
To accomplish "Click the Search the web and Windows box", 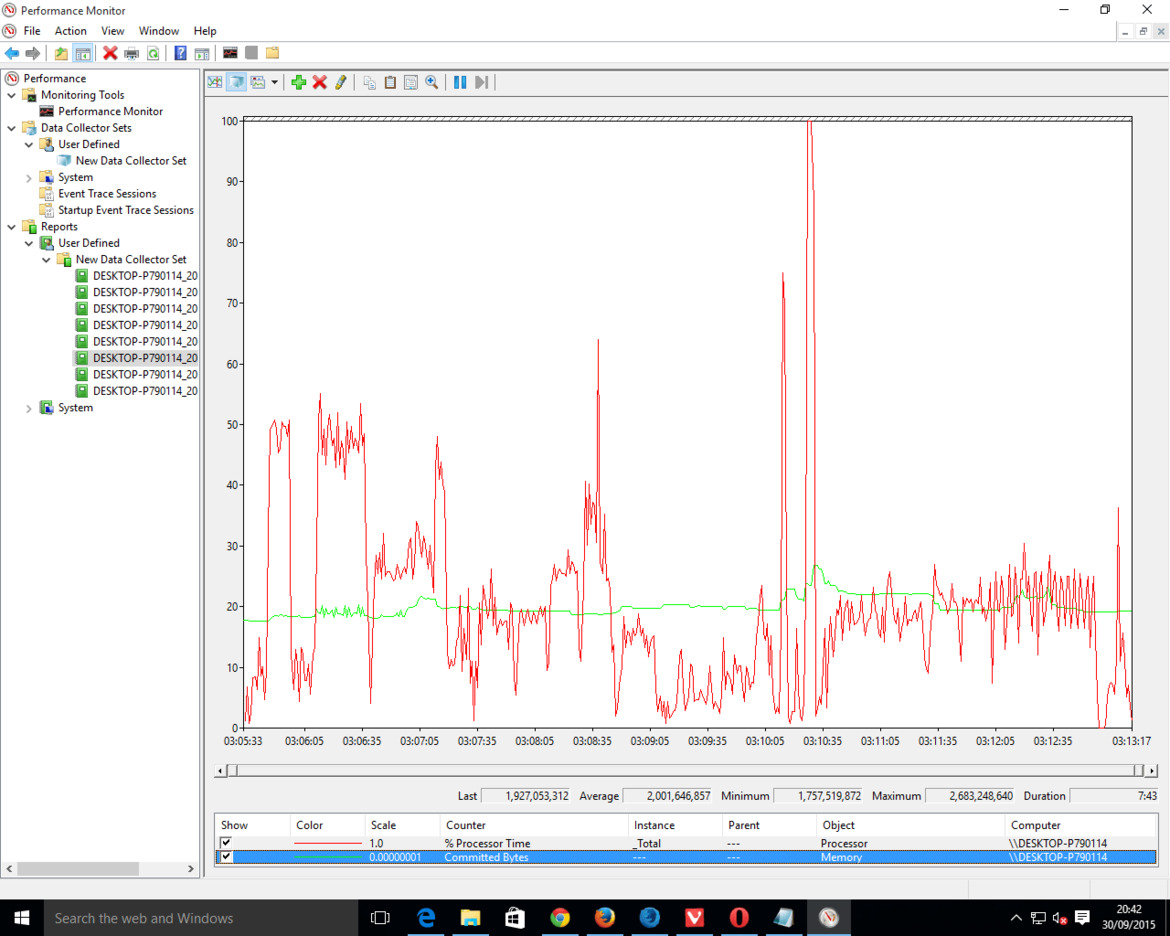I will pos(201,918).
